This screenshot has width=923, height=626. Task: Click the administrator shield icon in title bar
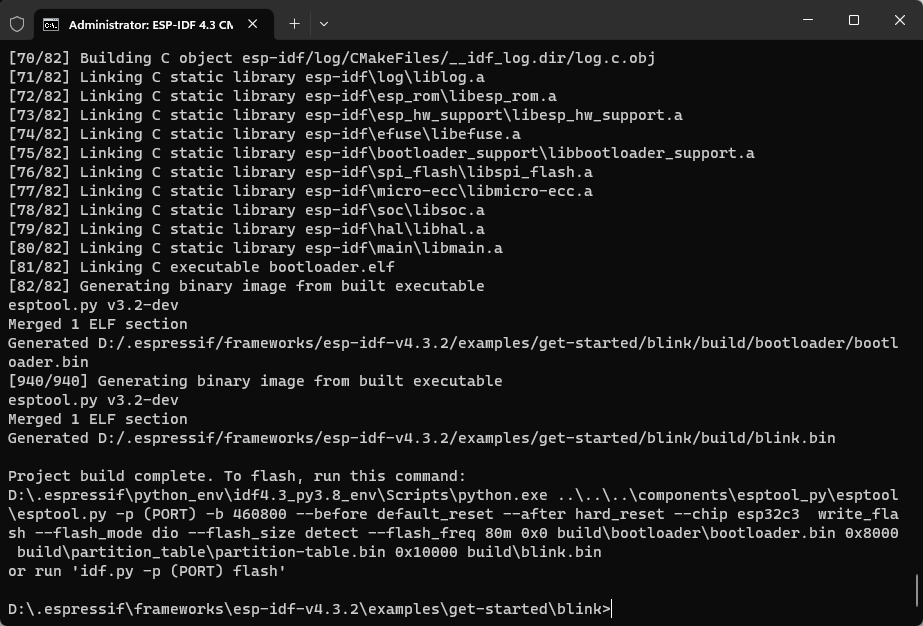(17, 24)
